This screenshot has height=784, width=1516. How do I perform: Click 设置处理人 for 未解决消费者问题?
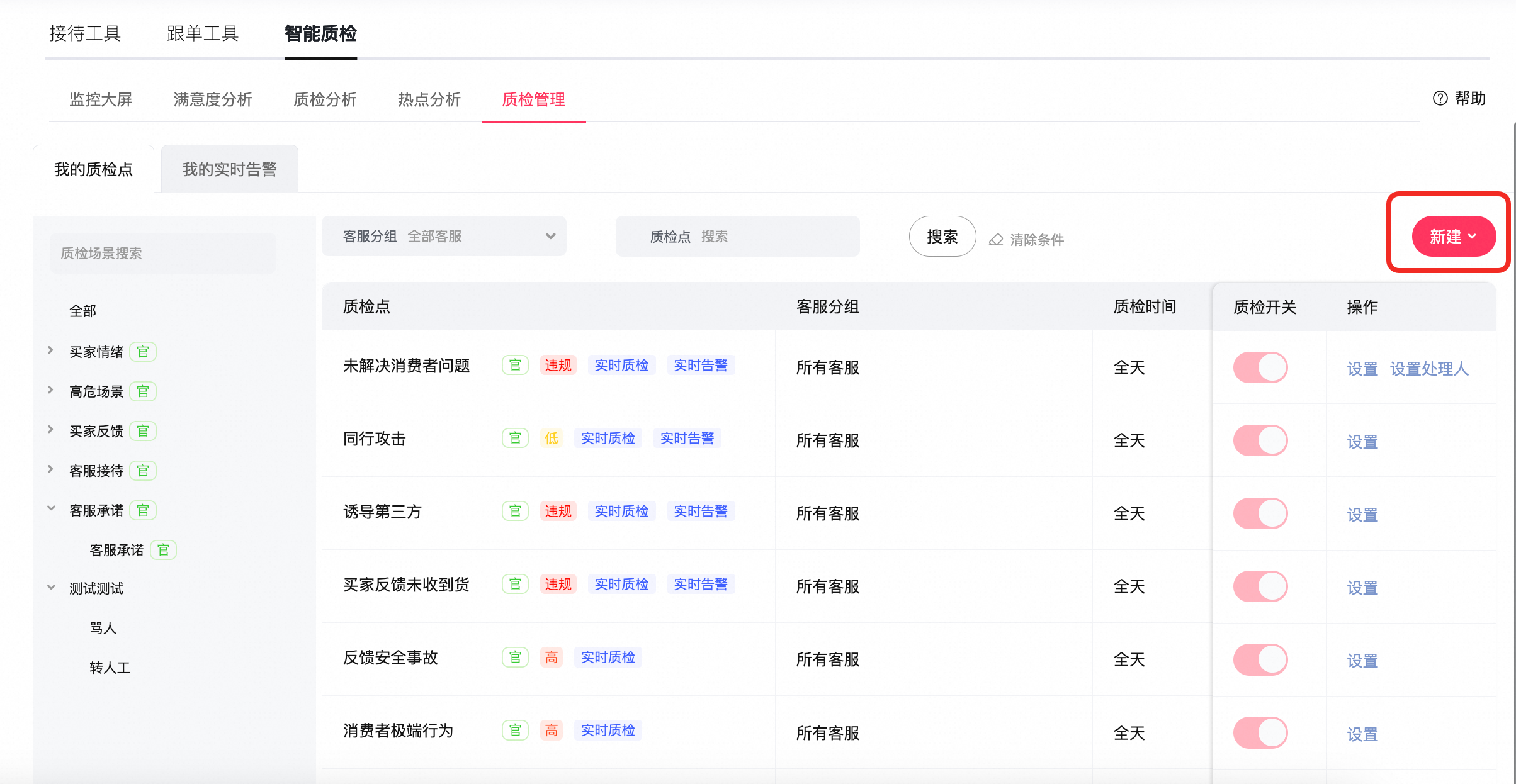[x=1429, y=369]
